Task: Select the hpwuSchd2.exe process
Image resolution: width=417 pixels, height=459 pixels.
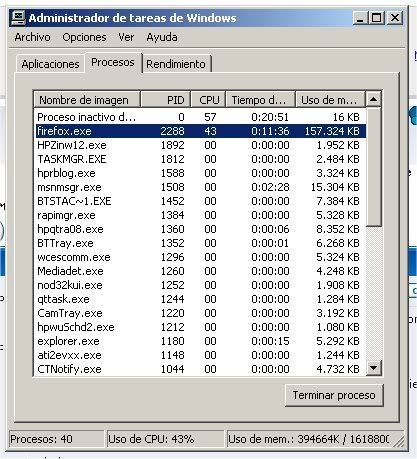Action: coord(200,327)
